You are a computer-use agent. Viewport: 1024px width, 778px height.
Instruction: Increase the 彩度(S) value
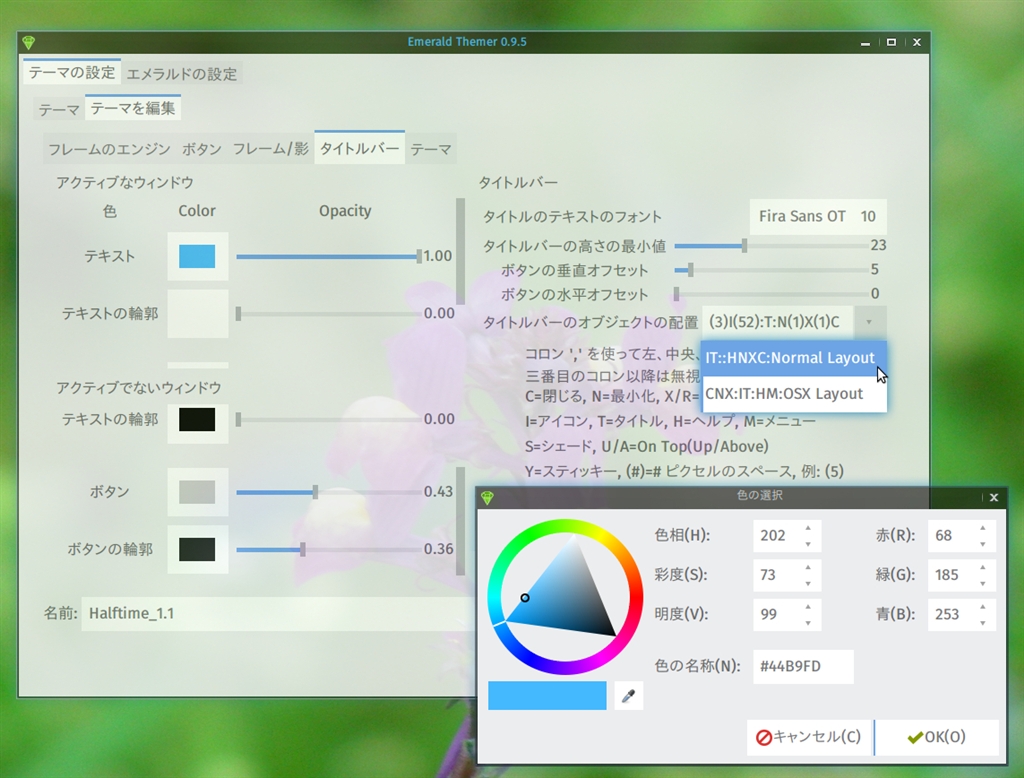click(808, 567)
